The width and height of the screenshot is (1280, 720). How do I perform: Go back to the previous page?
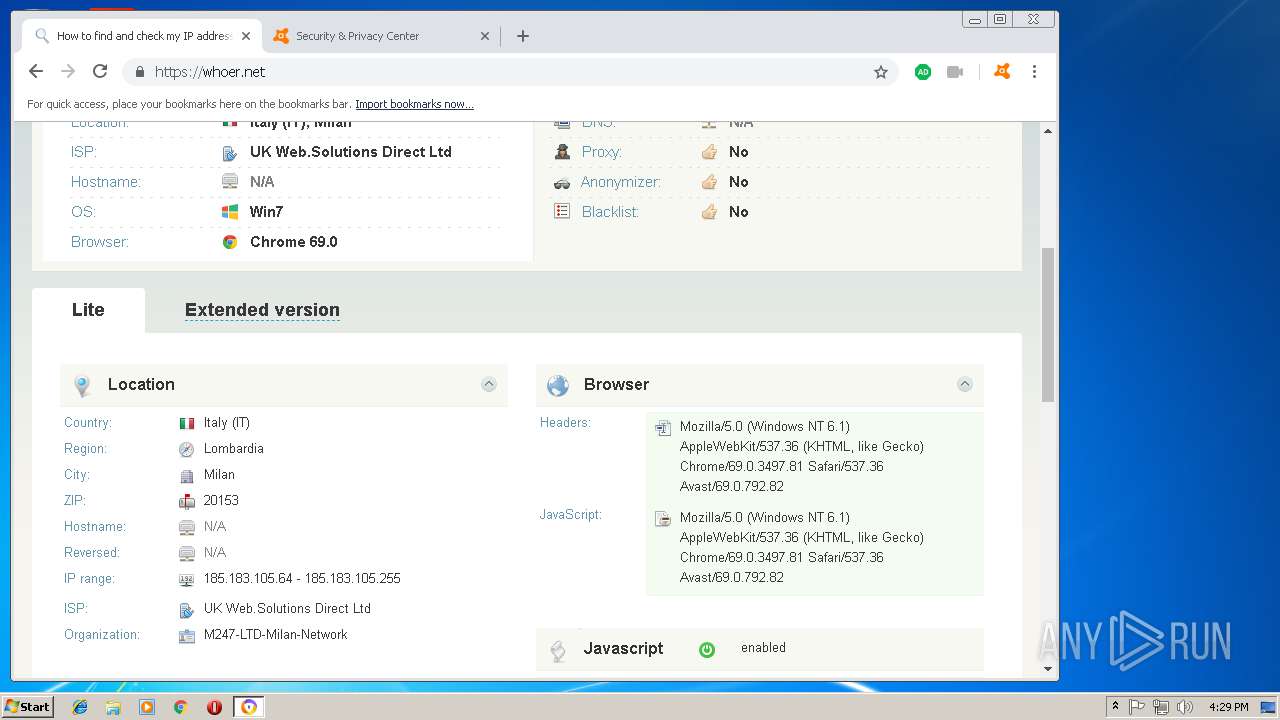click(x=36, y=71)
